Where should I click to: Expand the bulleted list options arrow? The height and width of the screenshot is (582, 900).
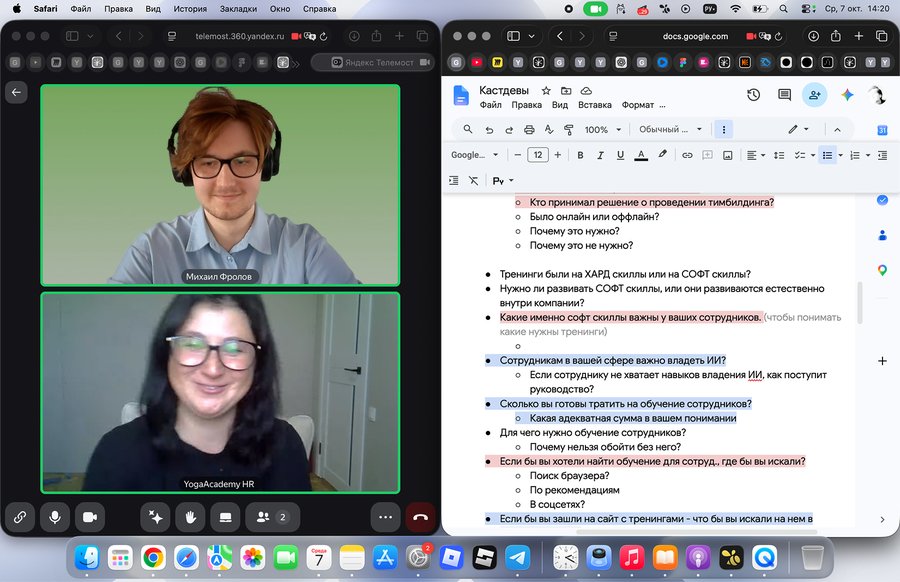click(x=841, y=155)
